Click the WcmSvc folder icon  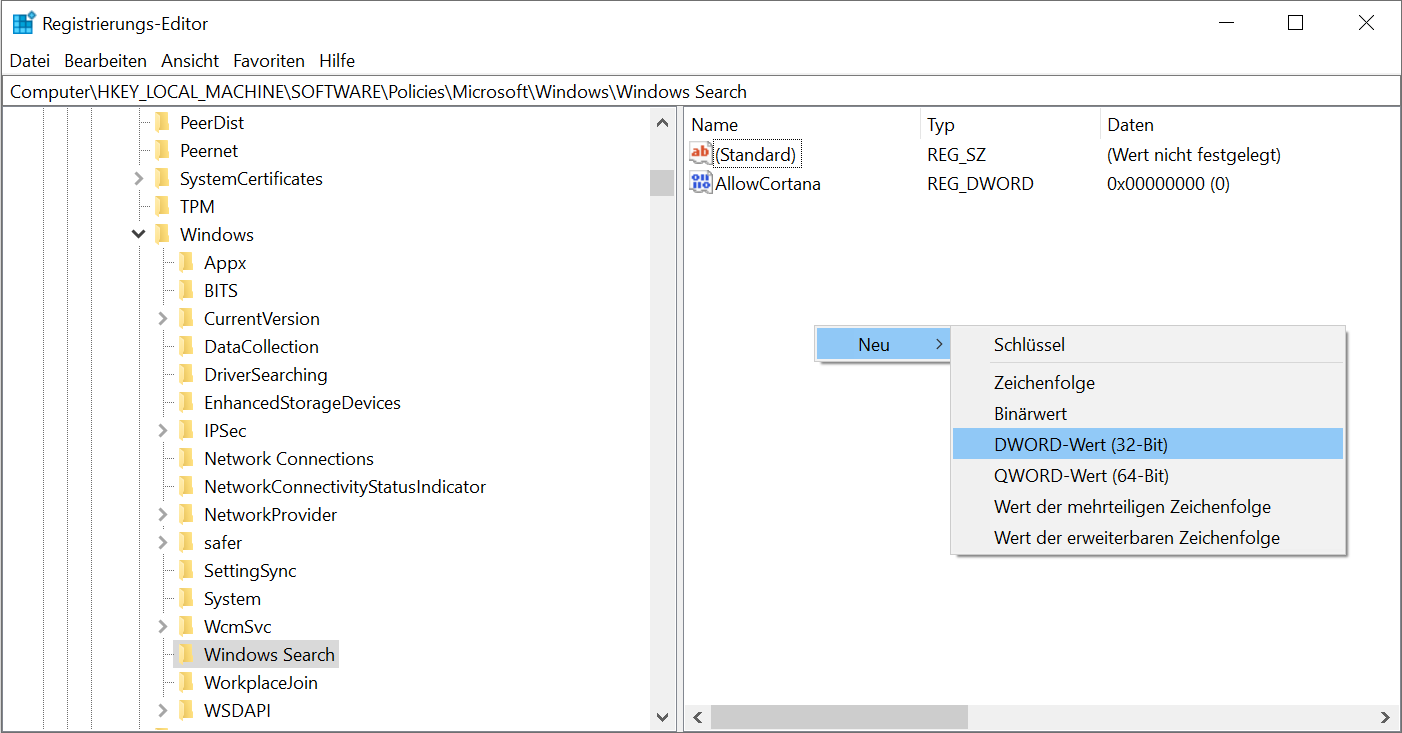(x=187, y=627)
